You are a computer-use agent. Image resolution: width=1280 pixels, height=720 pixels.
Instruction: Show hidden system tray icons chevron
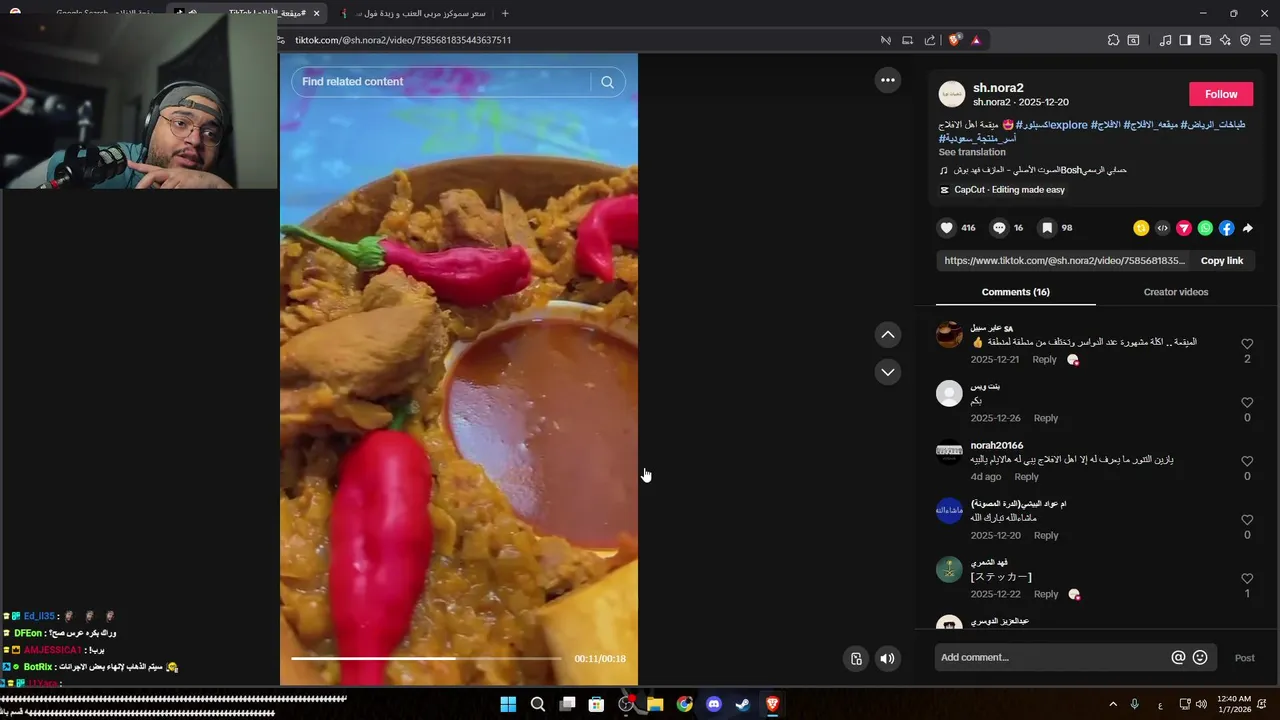pos(1113,704)
